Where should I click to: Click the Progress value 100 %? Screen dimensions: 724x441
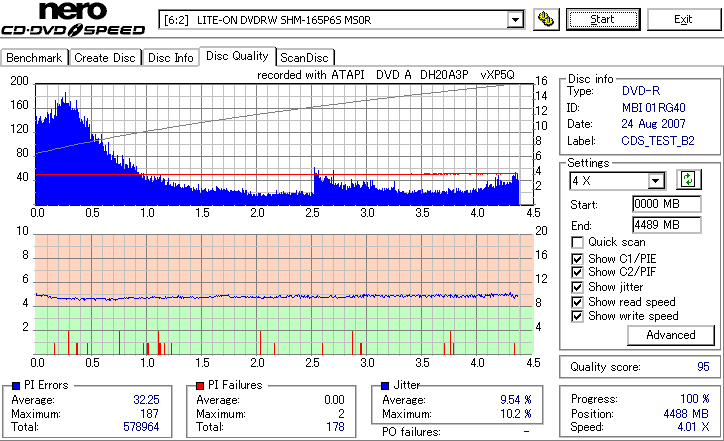pos(694,399)
